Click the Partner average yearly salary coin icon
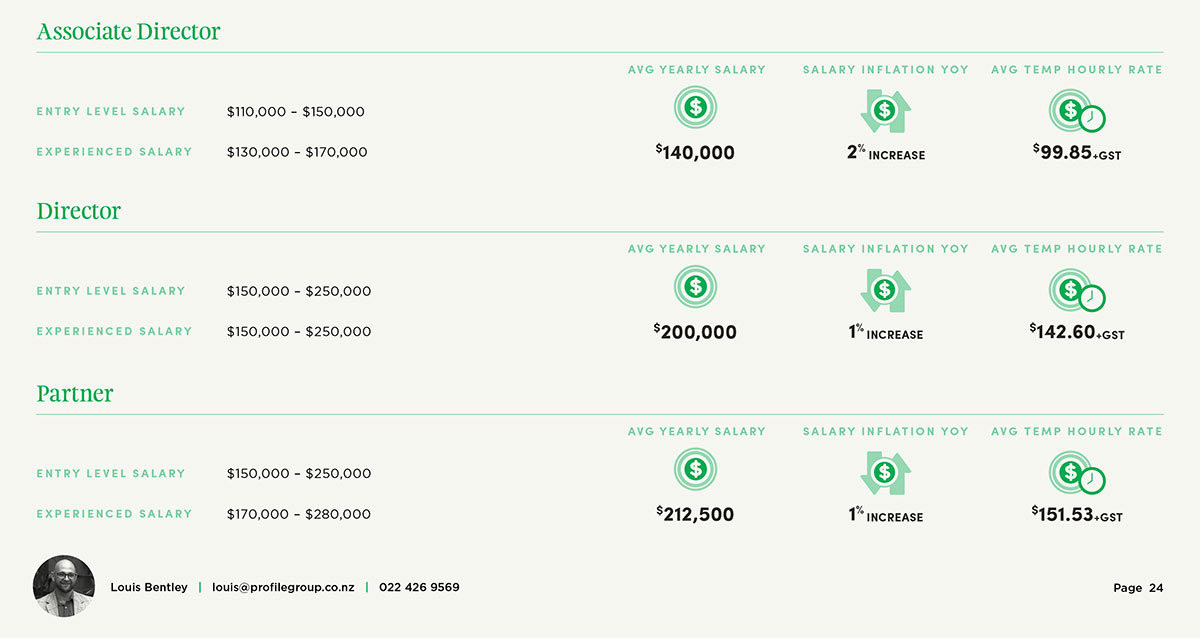1200x638 pixels. (x=696, y=469)
